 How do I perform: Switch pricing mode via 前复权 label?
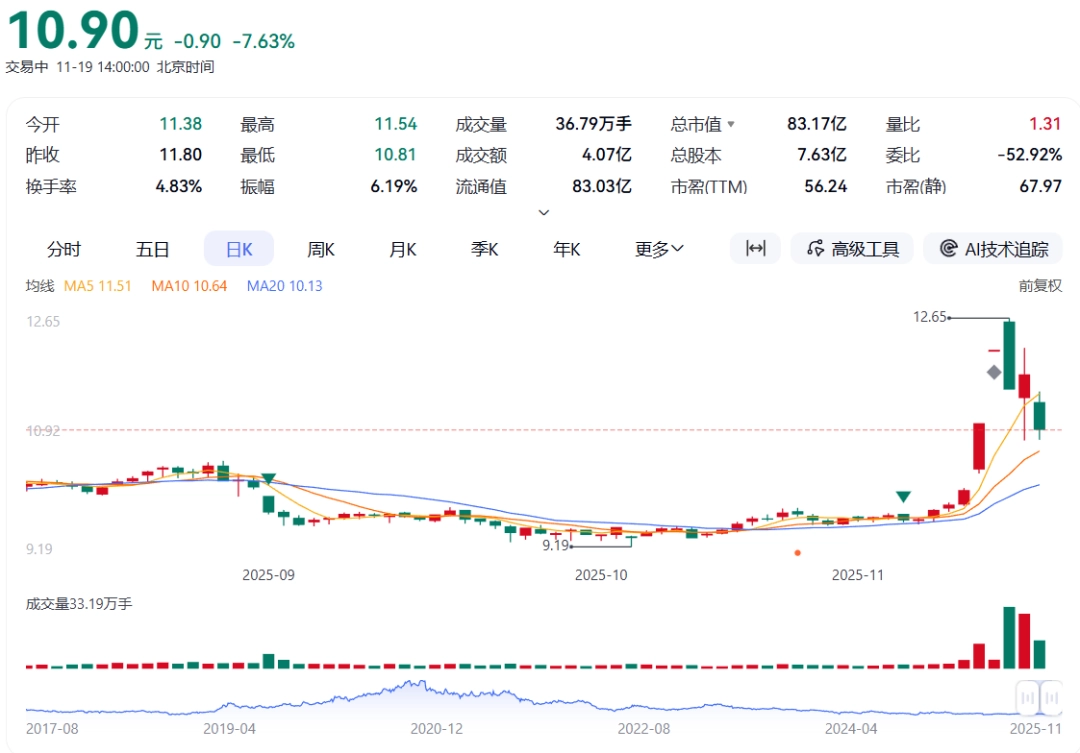coord(1040,285)
